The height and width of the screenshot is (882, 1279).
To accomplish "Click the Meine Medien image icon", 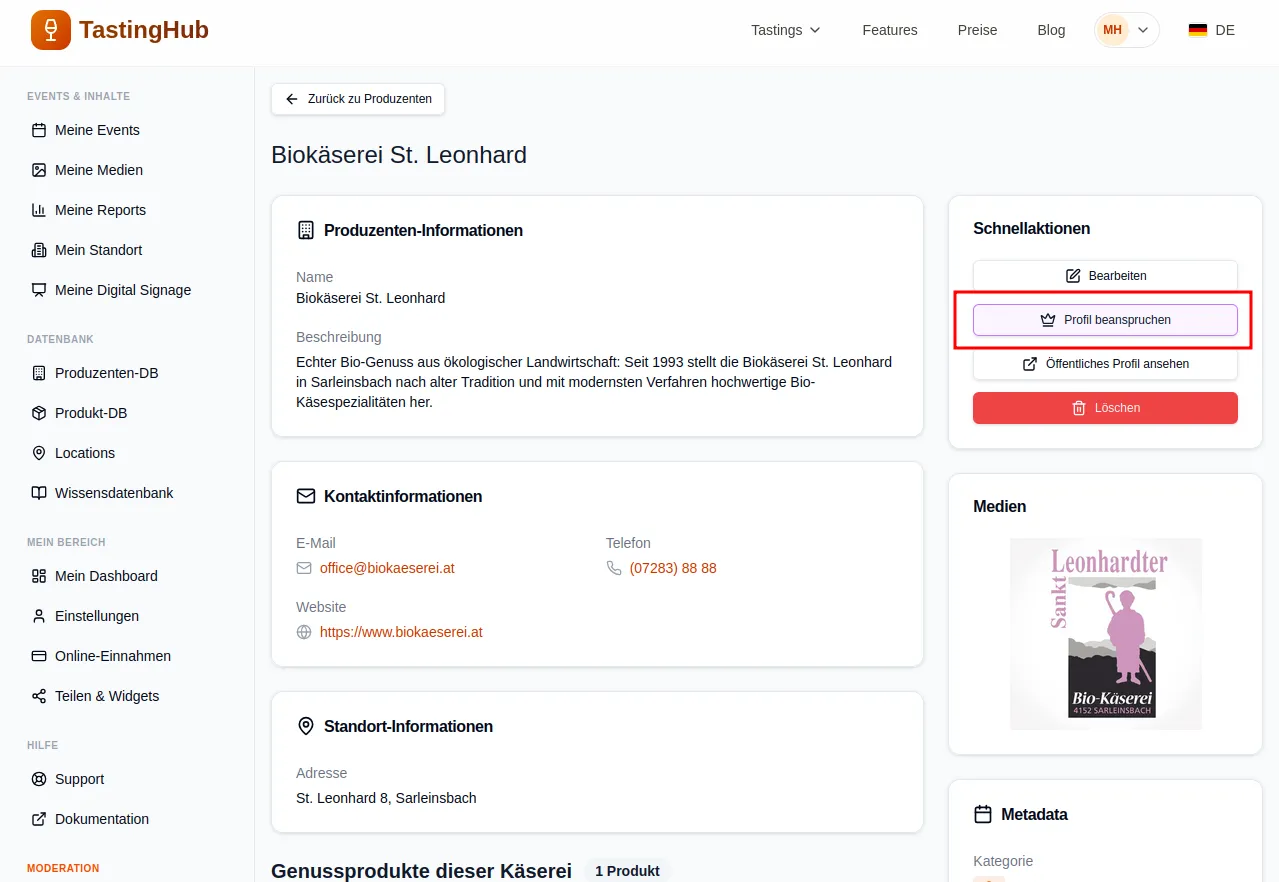I will pos(39,170).
